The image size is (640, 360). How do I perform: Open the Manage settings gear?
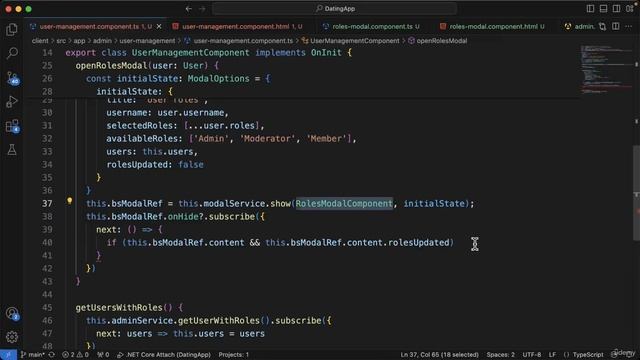tap(12, 337)
